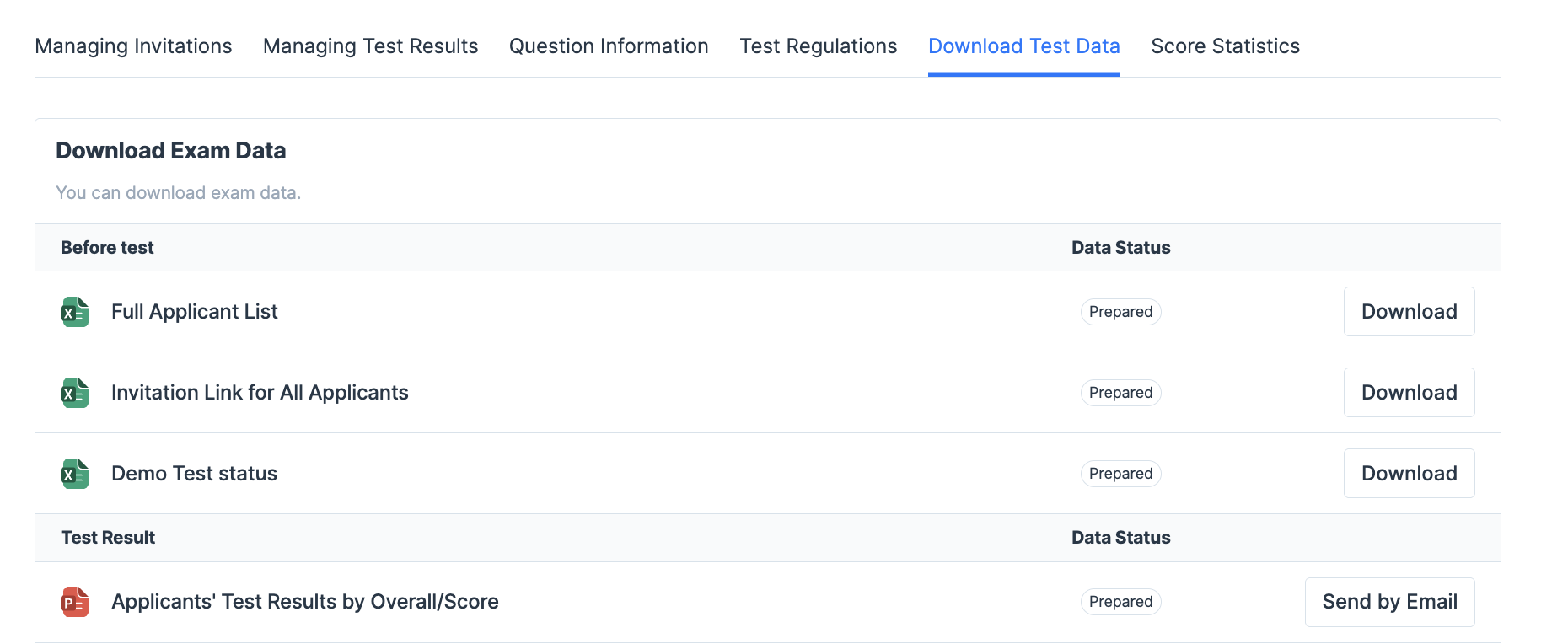Image resolution: width=1568 pixels, height=644 pixels.
Task: Click Prepared badge for Invitation Link row
Action: click(1120, 393)
